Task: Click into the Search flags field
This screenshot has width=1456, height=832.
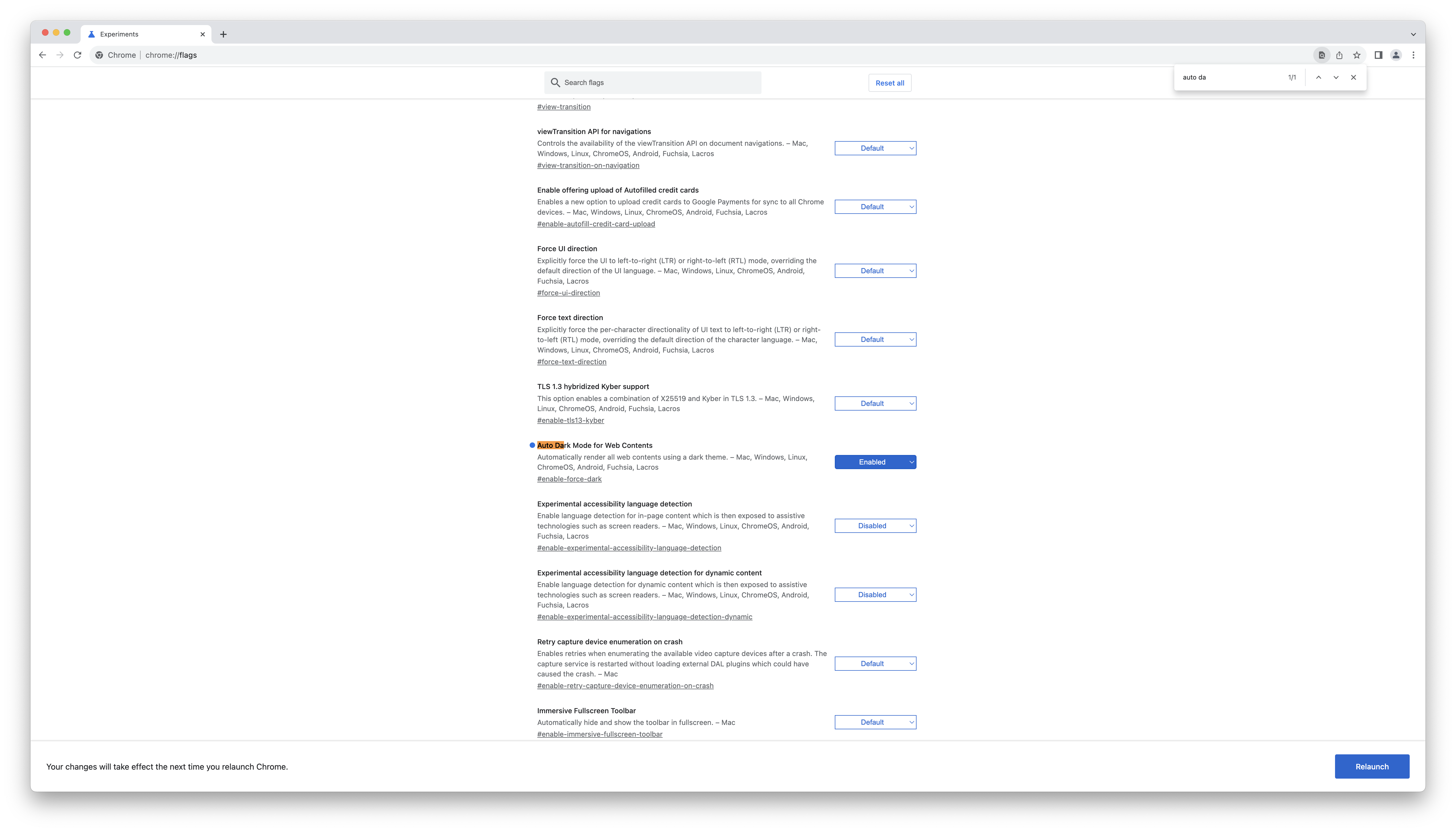Action: [x=657, y=82]
